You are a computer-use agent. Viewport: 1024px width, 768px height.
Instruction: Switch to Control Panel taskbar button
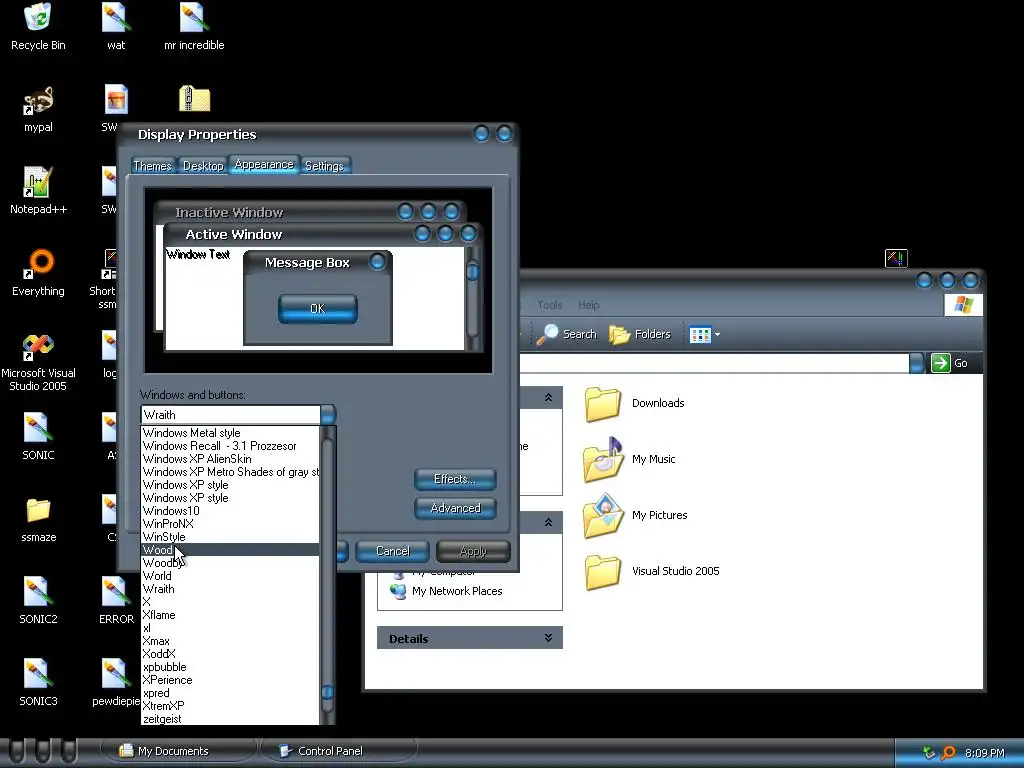(x=338, y=751)
